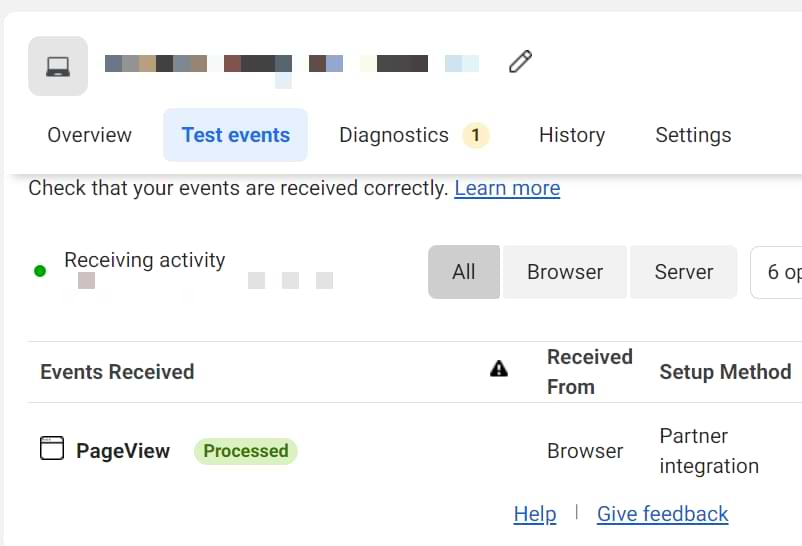Click the warning triangle column icon
Screen dimensions: 802x546
coord(499,370)
